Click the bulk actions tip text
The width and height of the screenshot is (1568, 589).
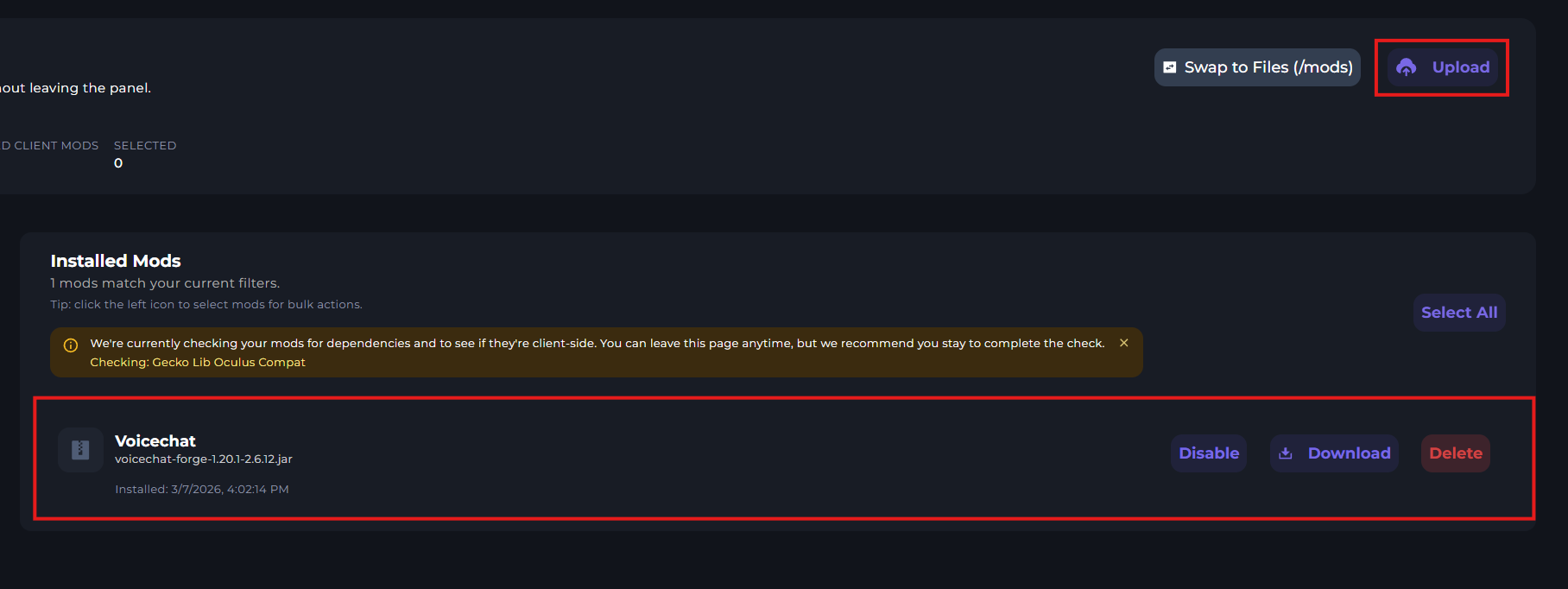(x=206, y=305)
